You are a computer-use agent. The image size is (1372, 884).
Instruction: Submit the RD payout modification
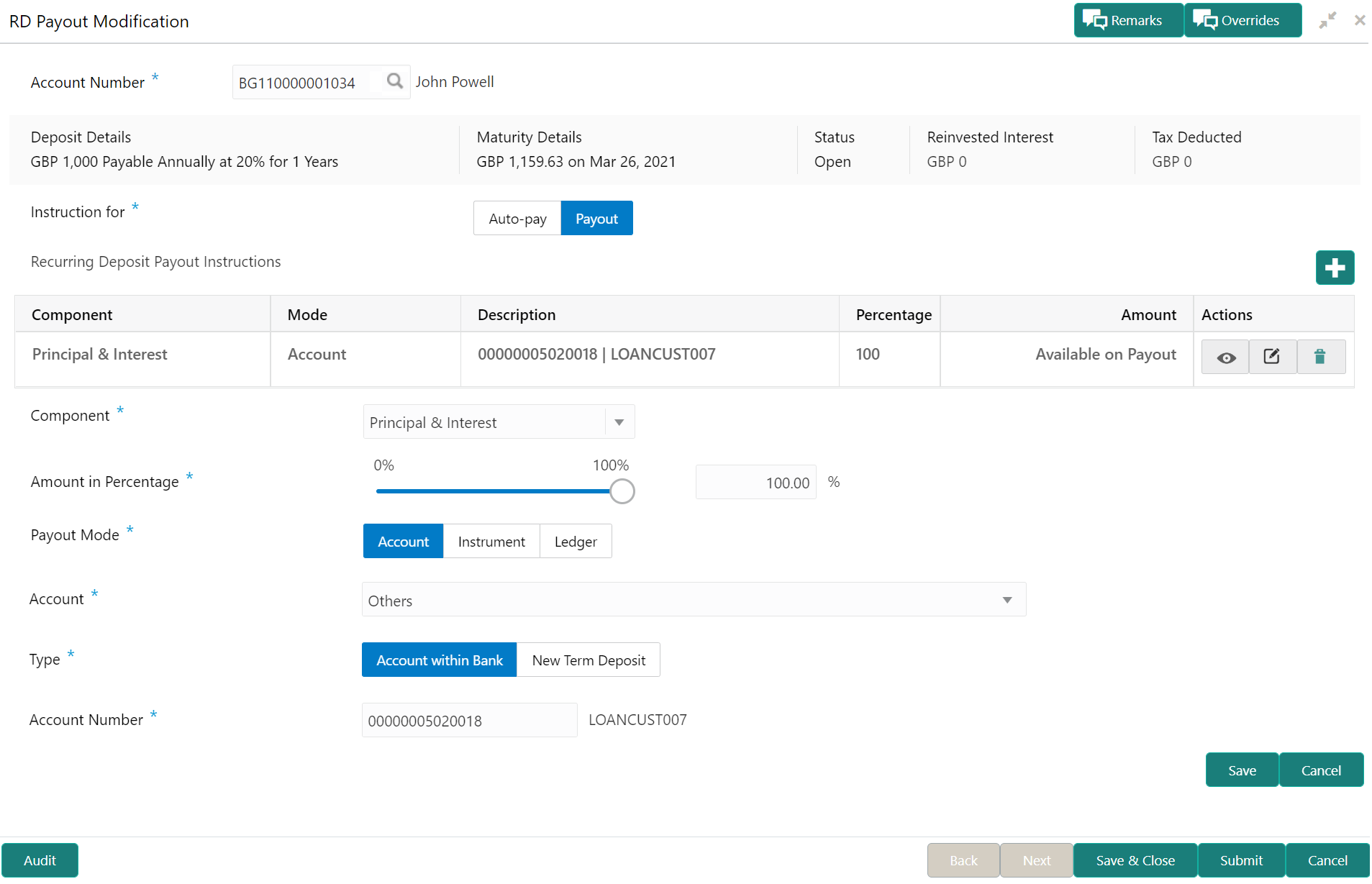[x=1241, y=860]
